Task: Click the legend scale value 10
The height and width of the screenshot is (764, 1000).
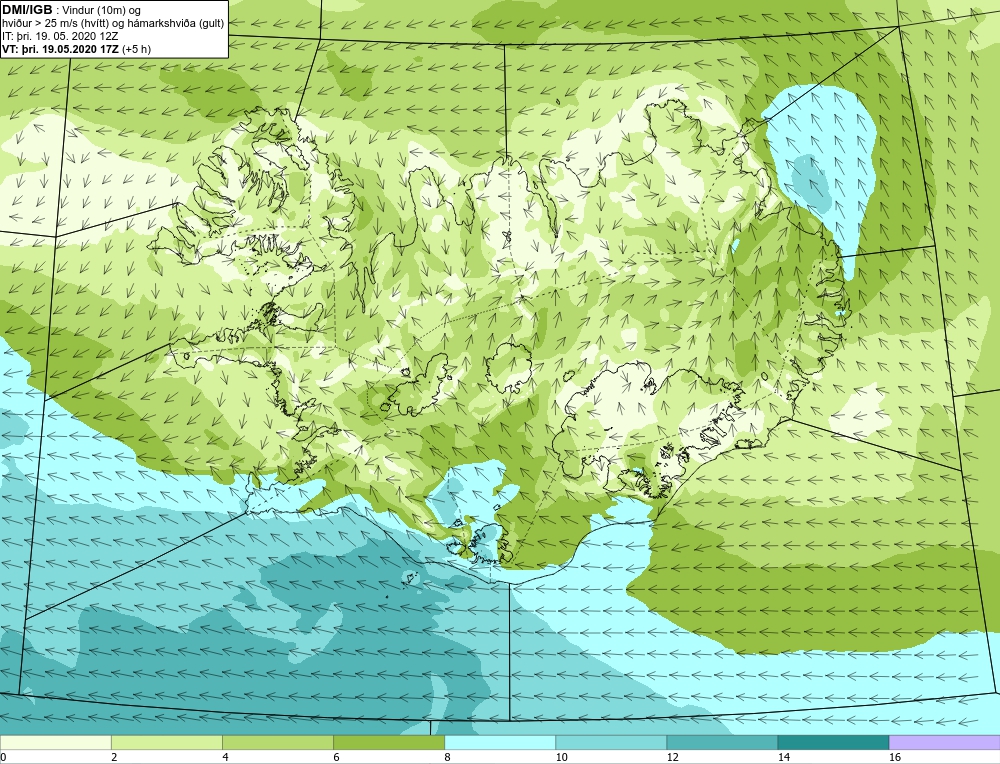Action: pyautogui.click(x=561, y=758)
